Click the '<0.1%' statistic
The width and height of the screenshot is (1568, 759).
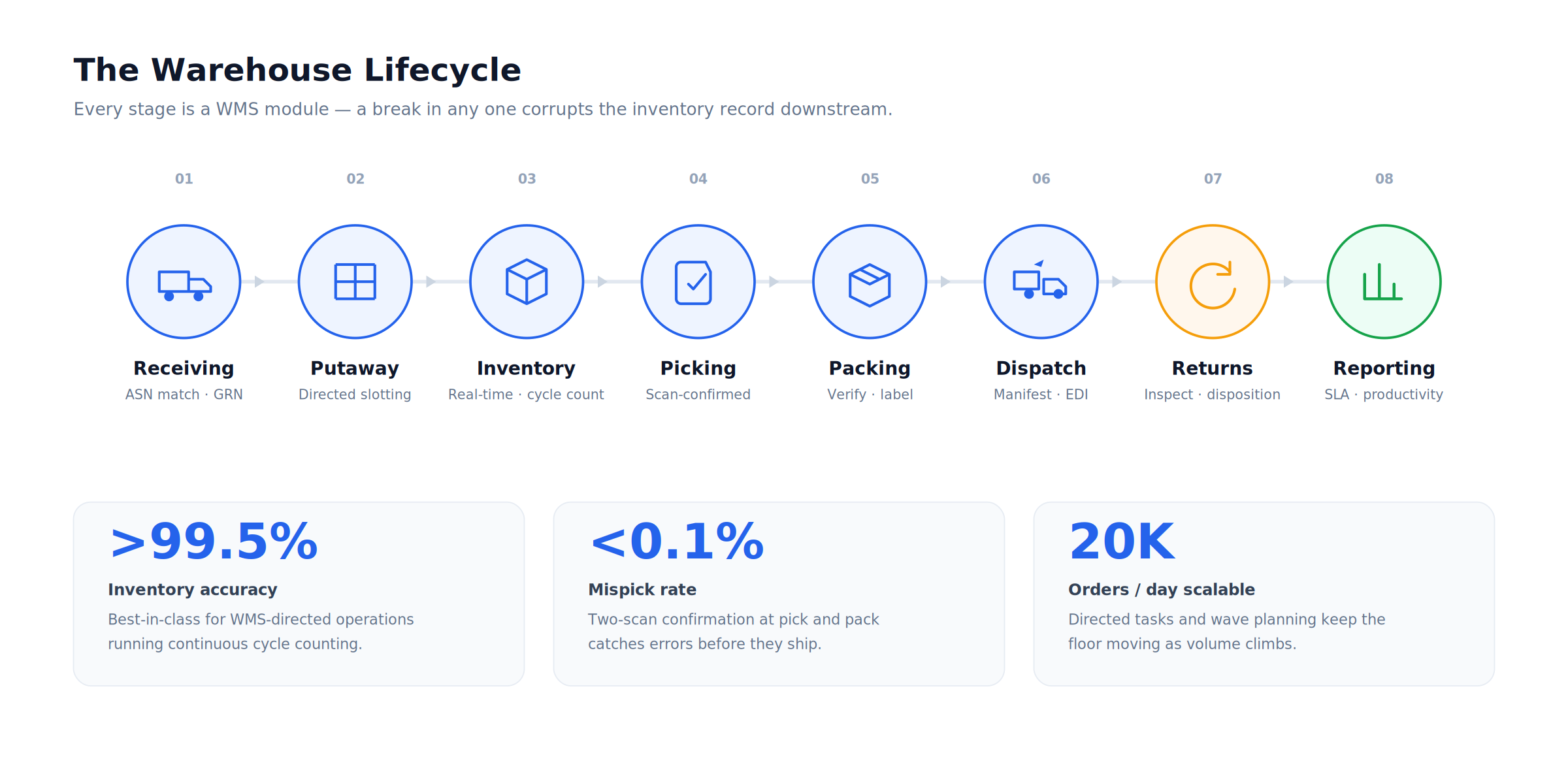677,541
